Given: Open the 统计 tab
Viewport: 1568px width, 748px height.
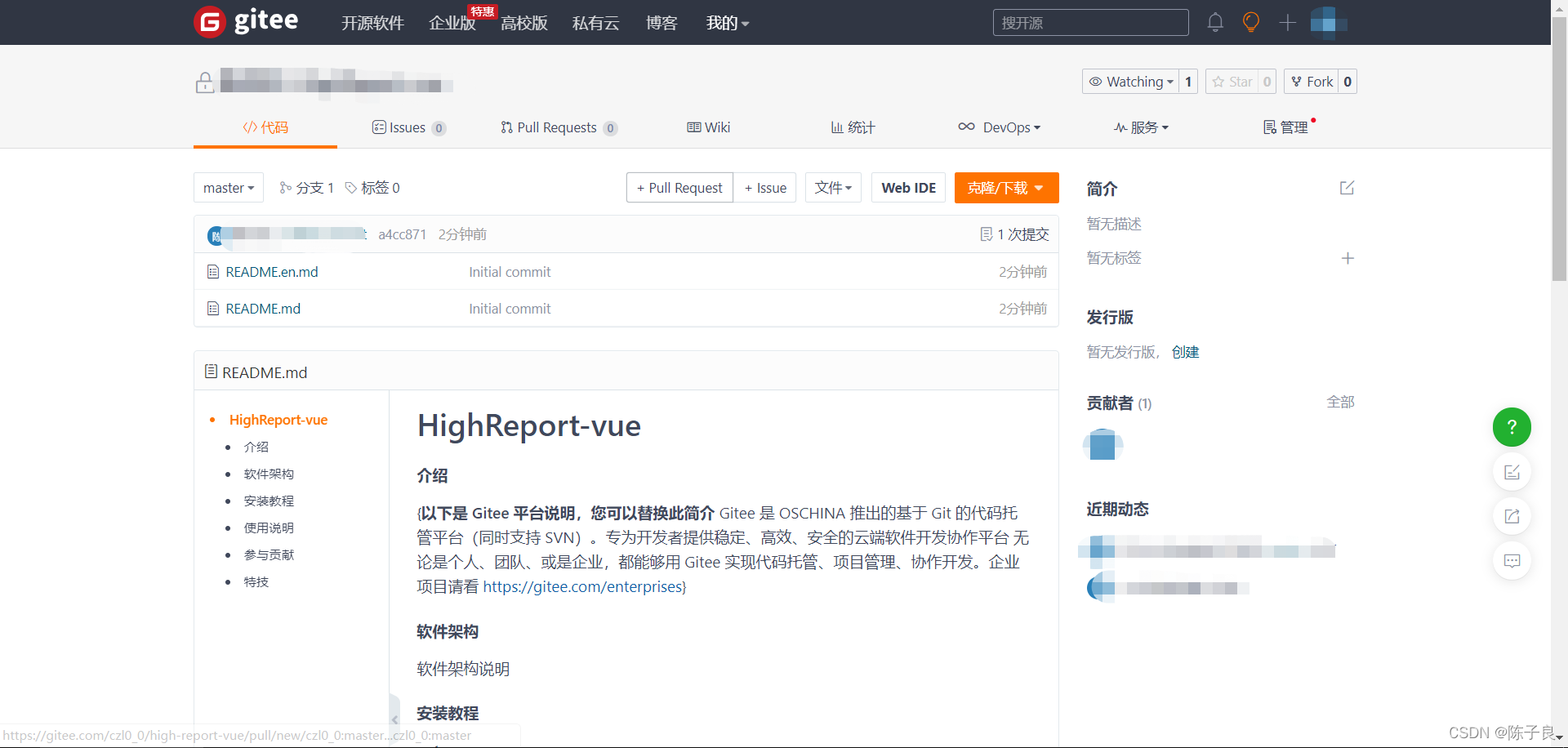Looking at the screenshot, I should 853,127.
